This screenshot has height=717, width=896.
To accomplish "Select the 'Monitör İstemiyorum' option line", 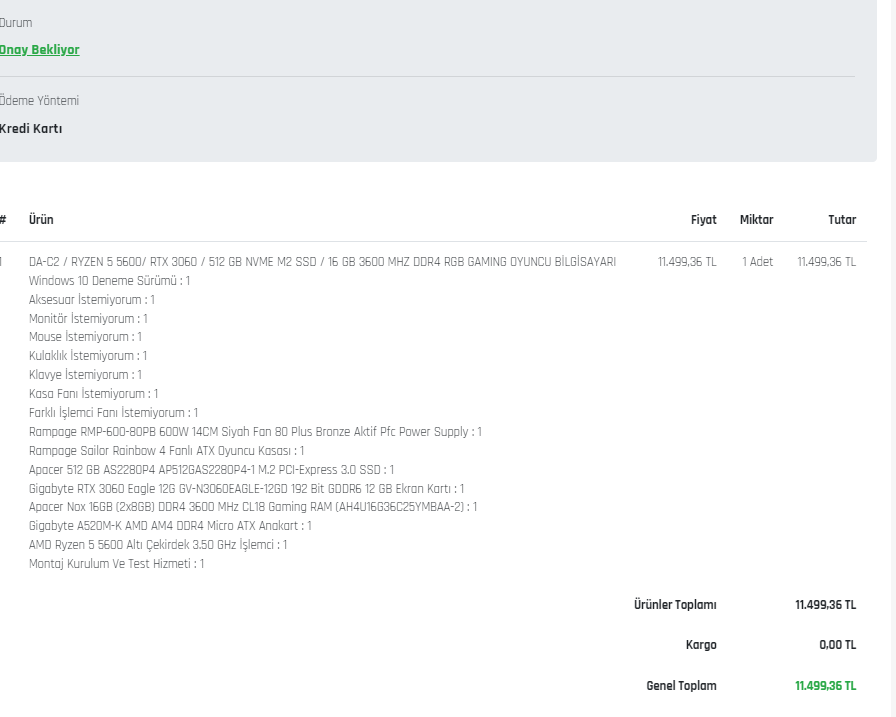I will (88, 319).
